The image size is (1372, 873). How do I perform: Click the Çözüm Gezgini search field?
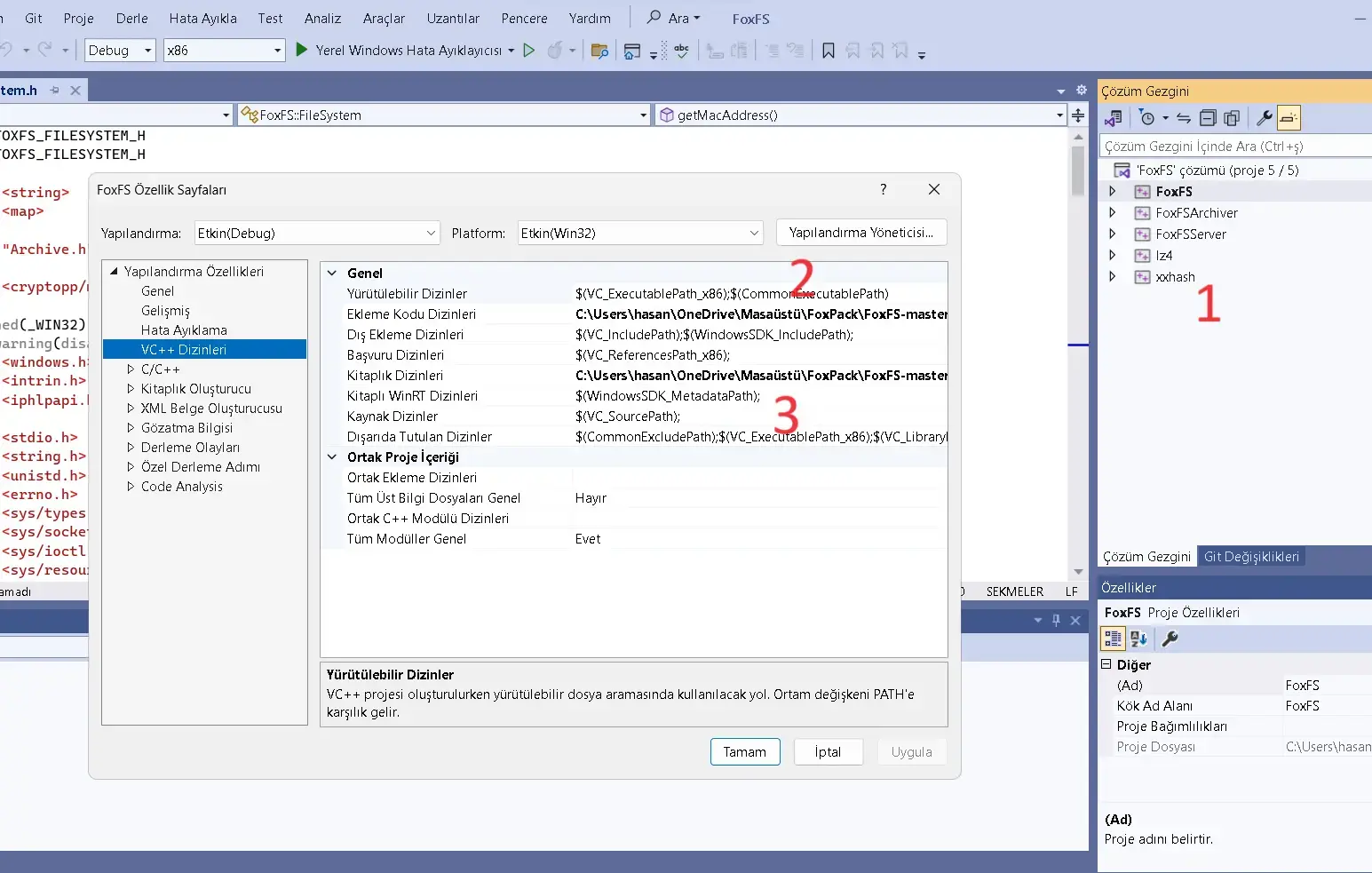1234,147
